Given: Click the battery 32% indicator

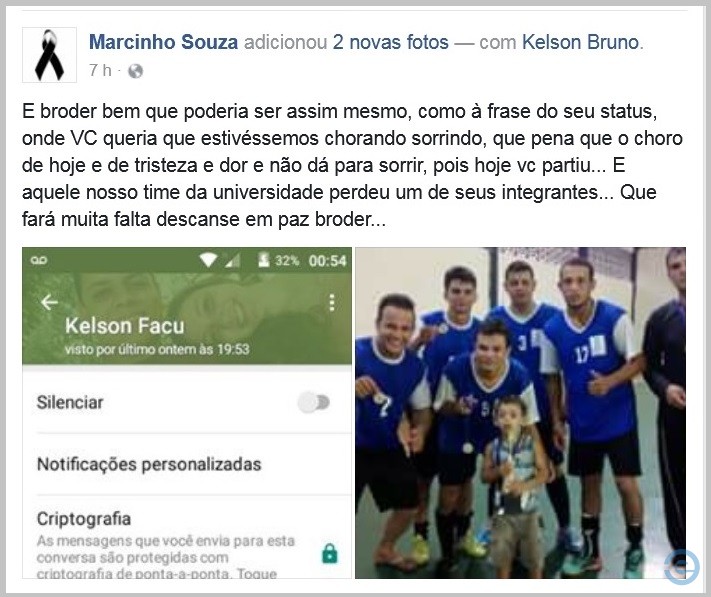Looking at the screenshot, I should pyautogui.click(x=278, y=260).
